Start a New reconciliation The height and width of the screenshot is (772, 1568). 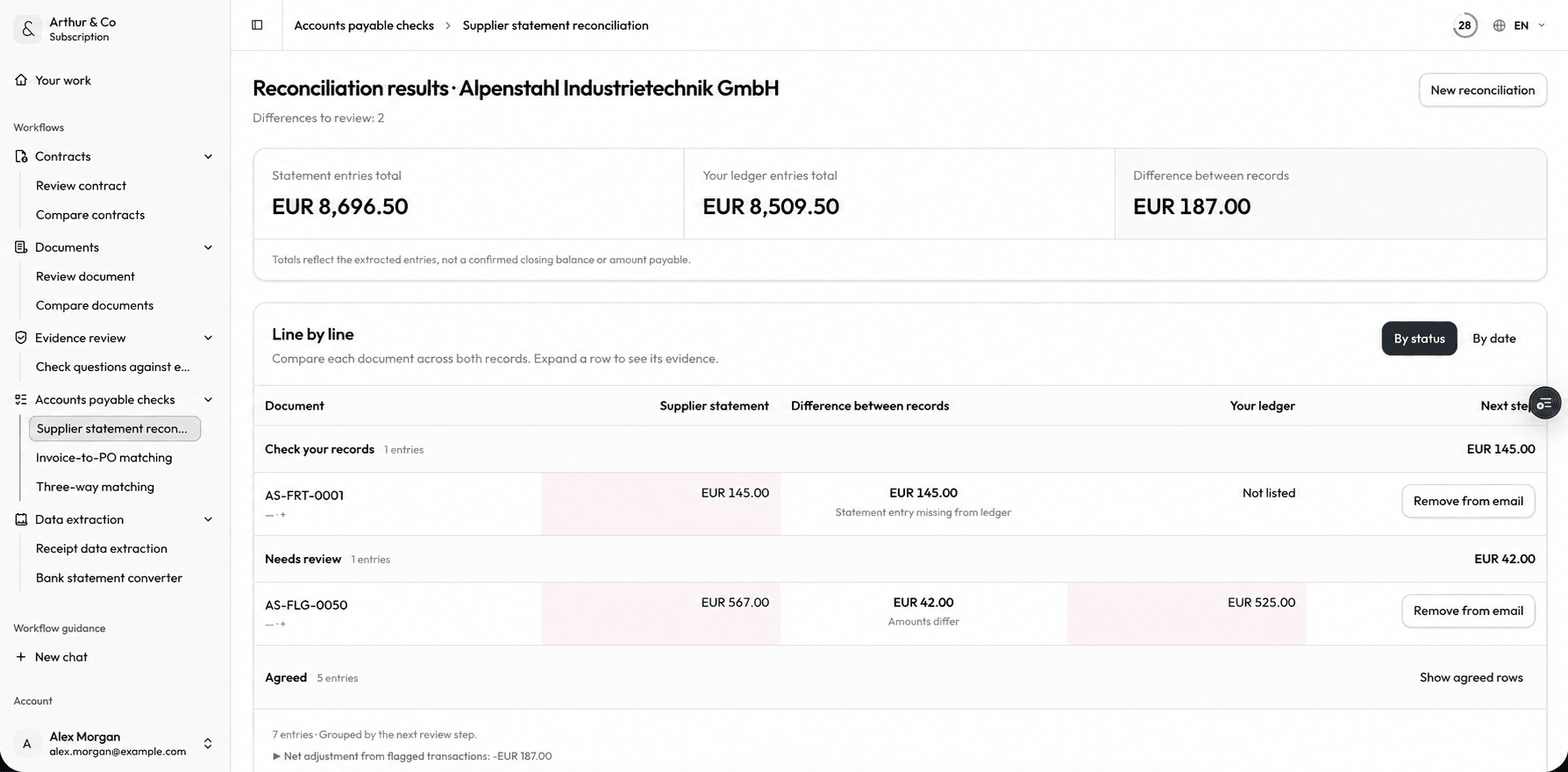tap(1482, 90)
